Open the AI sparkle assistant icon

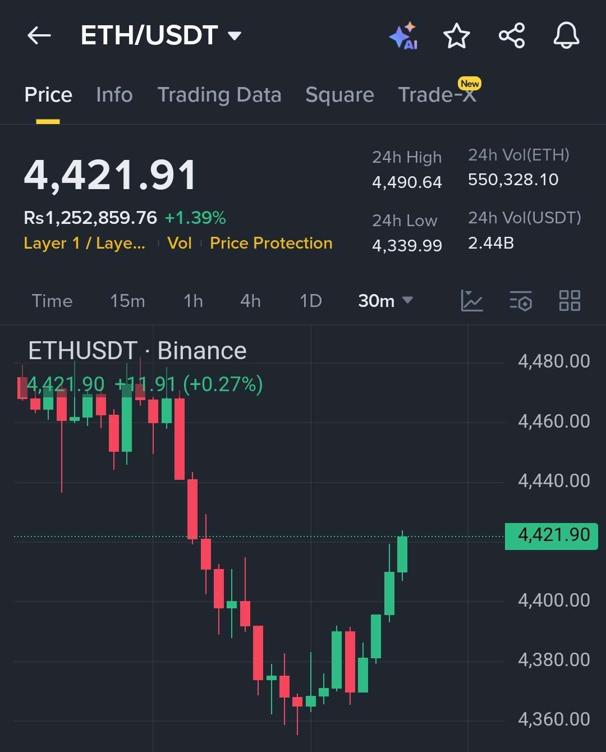click(x=403, y=36)
